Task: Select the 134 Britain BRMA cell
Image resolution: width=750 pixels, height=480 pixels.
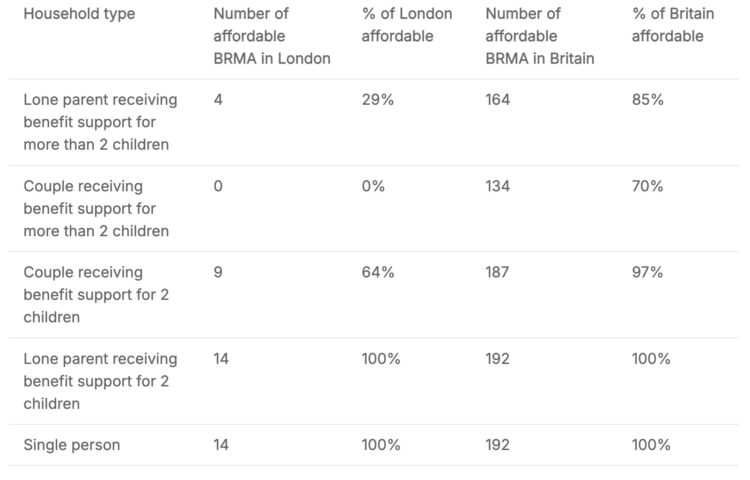Action: tap(497, 186)
